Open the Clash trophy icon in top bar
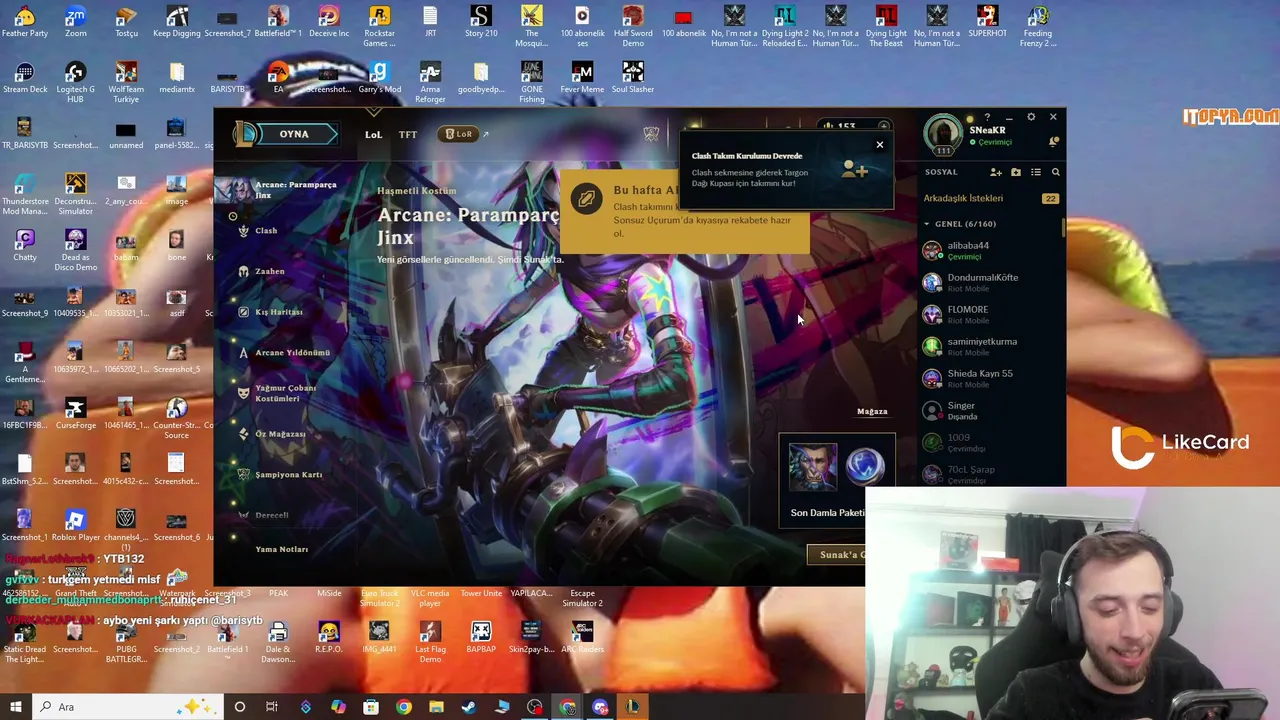Viewport: 1280px width, 720px height. 651,133
